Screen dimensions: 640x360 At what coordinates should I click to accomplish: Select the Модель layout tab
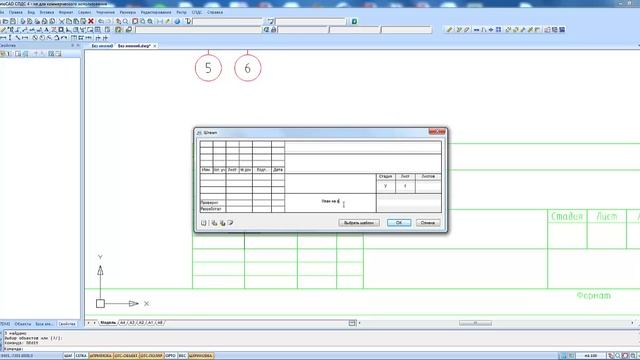[x=108, y=323]
